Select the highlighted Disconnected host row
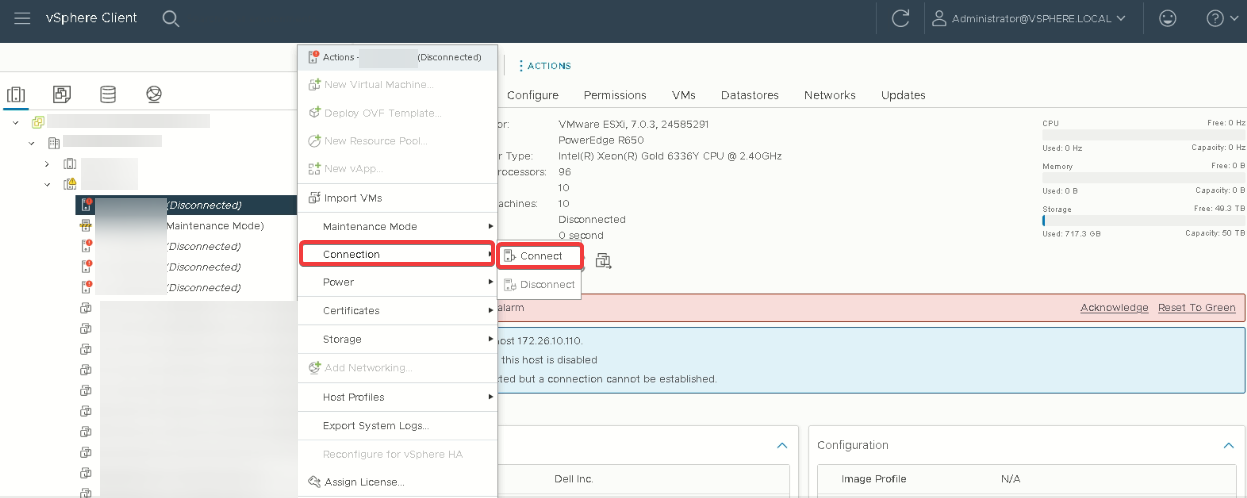Screen dimensions: 1247x498 [x=186, y=205]
